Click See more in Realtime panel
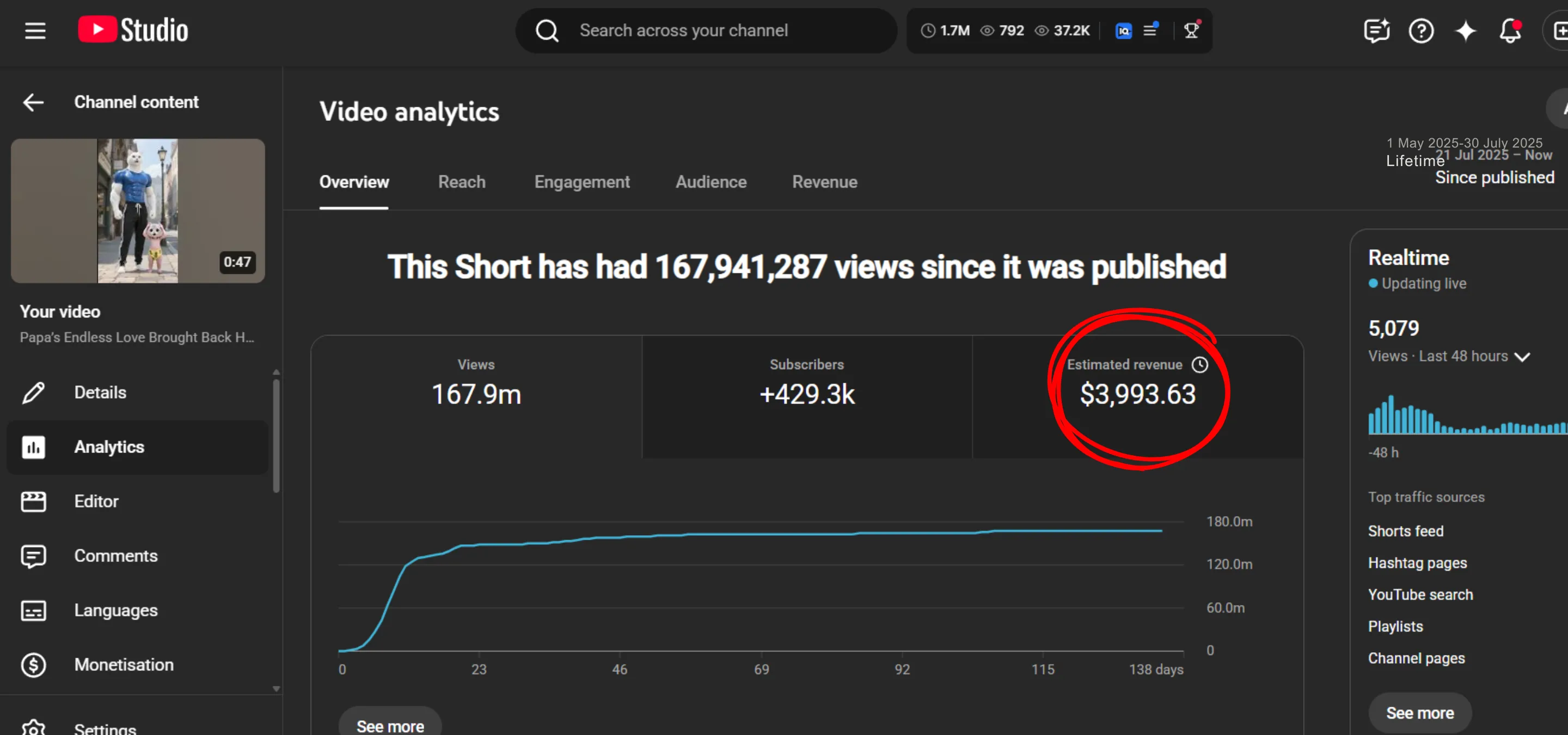1568x735 pixels. pos(1419,713)
